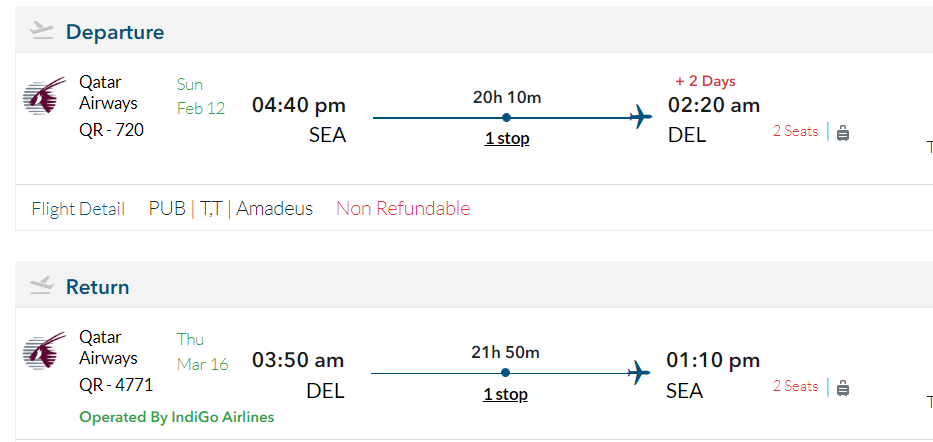Click the airplane arrow icon toward DEL
This screenshot has height=442, width=933.
coord(641,118)
